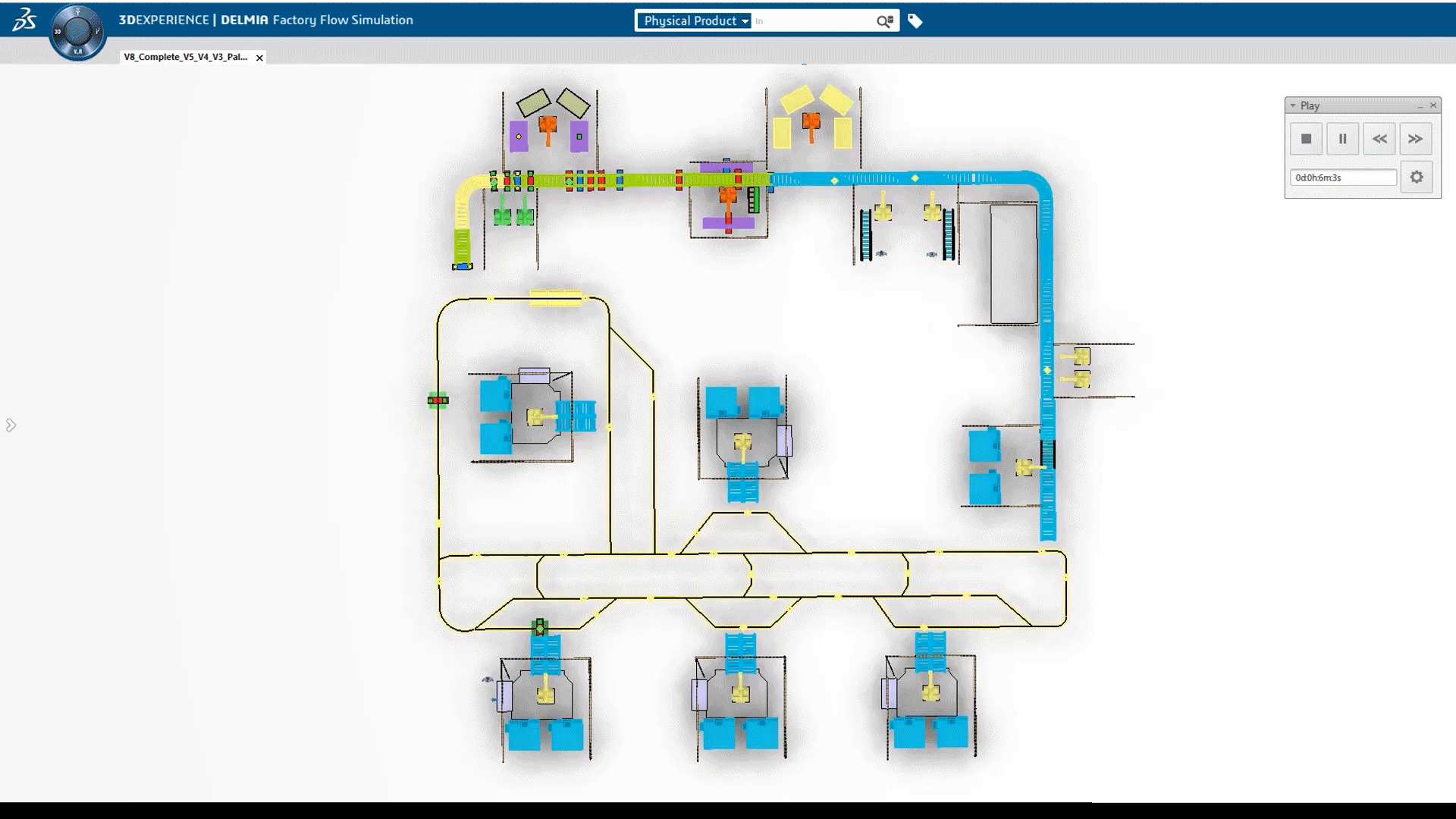Select the V8_Complete_V5_V4_V3_Pal tab
Image resolution: width=1456 pixels, height=819 pixels.
[x=186, y=57]
